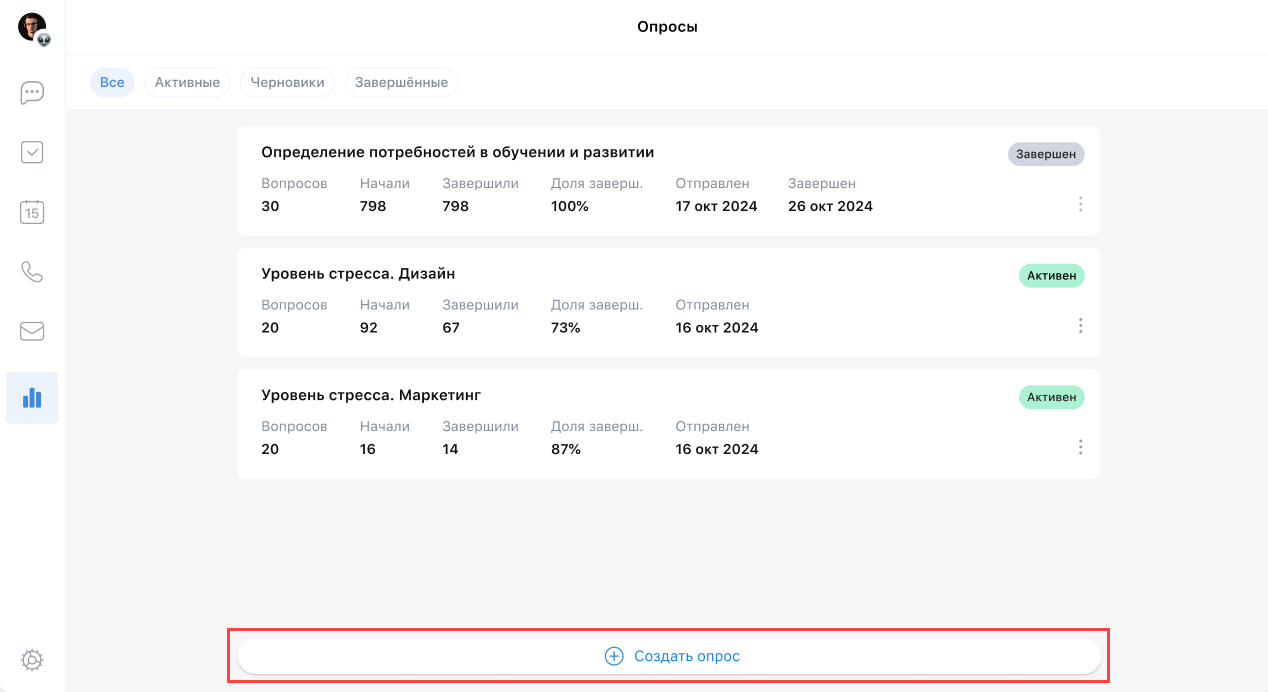Click the plus icon in Создать опрос
This screenshot has height=692, width=1268.
coord(614,656)
